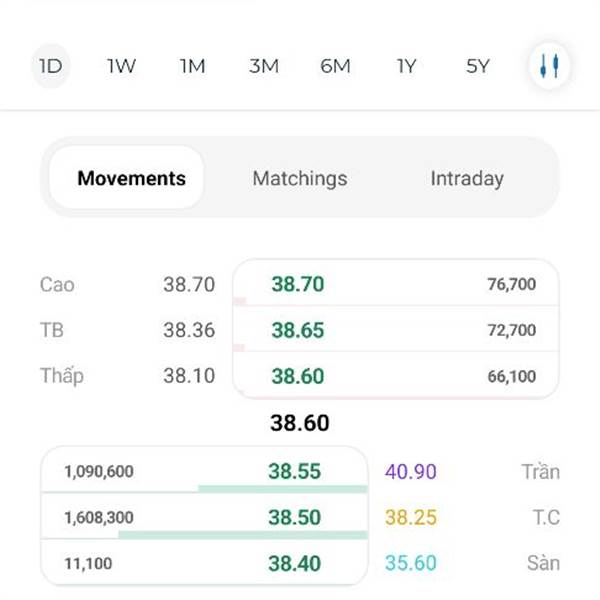Choose the 5Y chart period

[x=478, y=66]
